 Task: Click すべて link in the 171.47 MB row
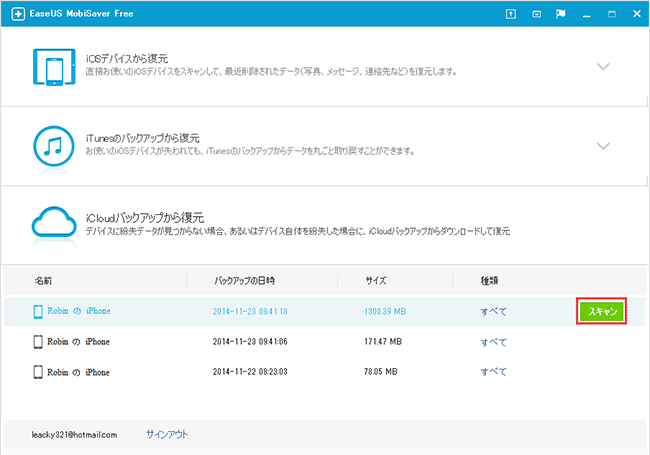(493, 342)
